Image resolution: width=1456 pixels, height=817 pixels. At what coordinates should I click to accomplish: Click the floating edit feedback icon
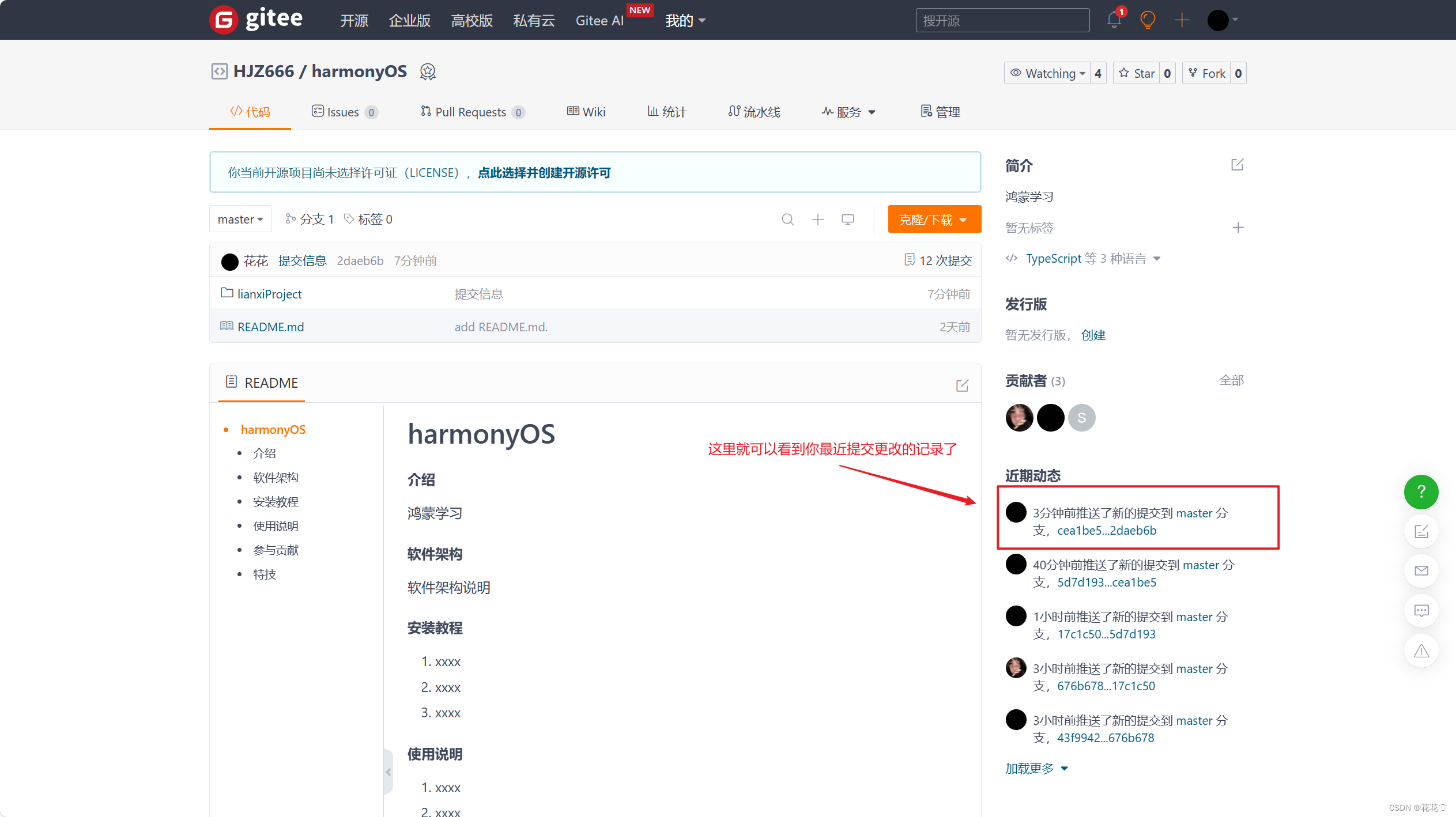pos(1421,531)
